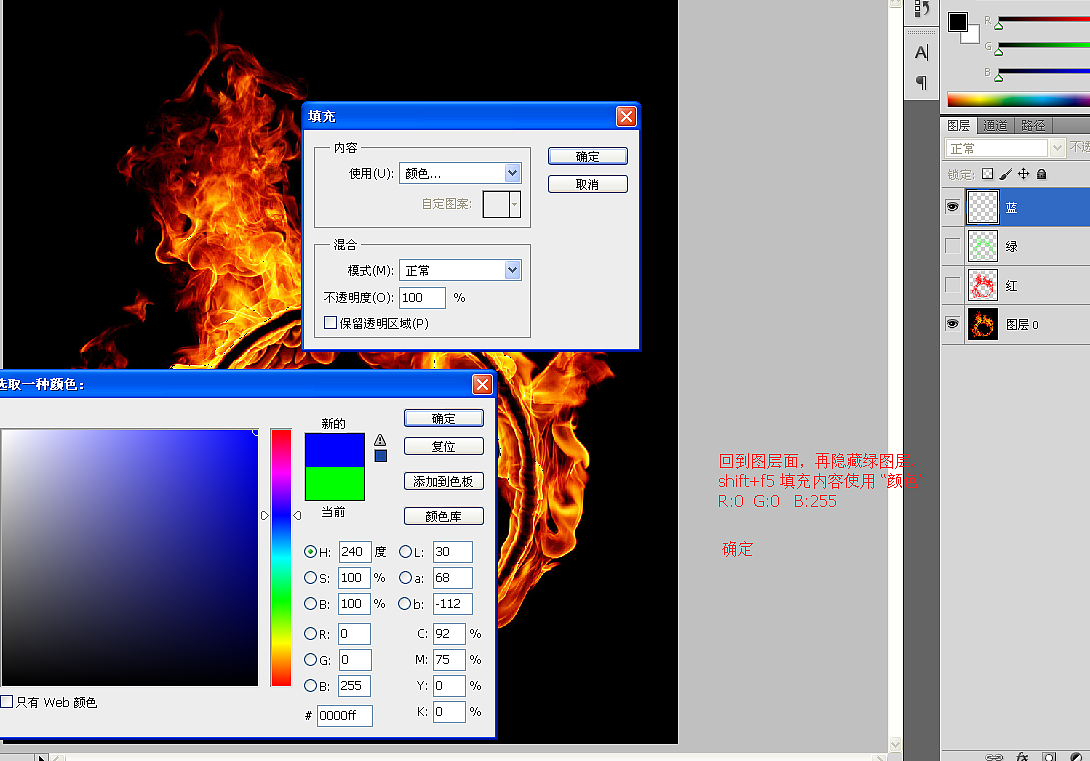Click the H hue value field
The width and height of the screenshot is (1090, 761).
click(x=355, y=552)
